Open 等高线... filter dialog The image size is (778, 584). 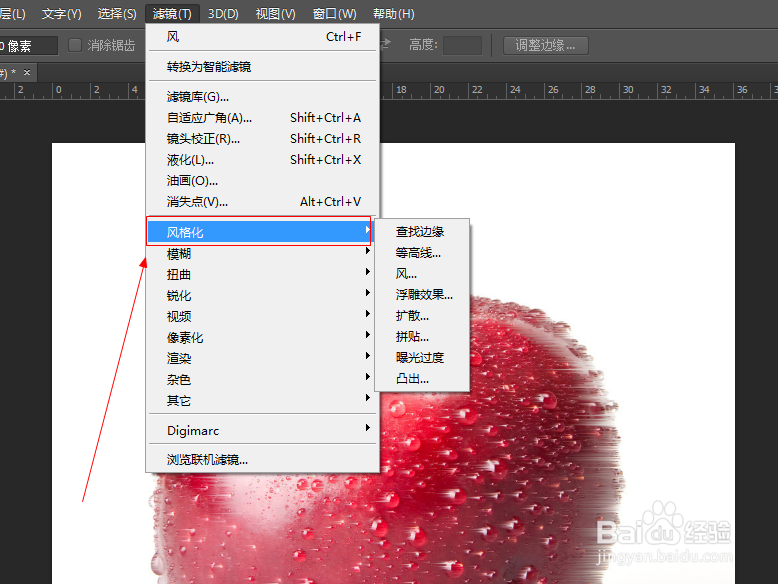[422, 253]
